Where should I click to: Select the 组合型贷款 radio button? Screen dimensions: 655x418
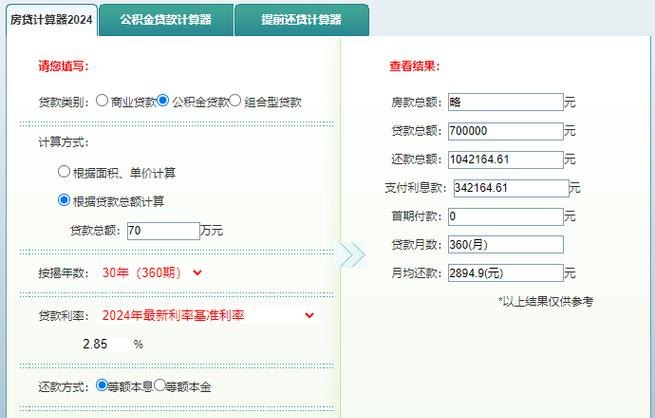coord(235,100)
